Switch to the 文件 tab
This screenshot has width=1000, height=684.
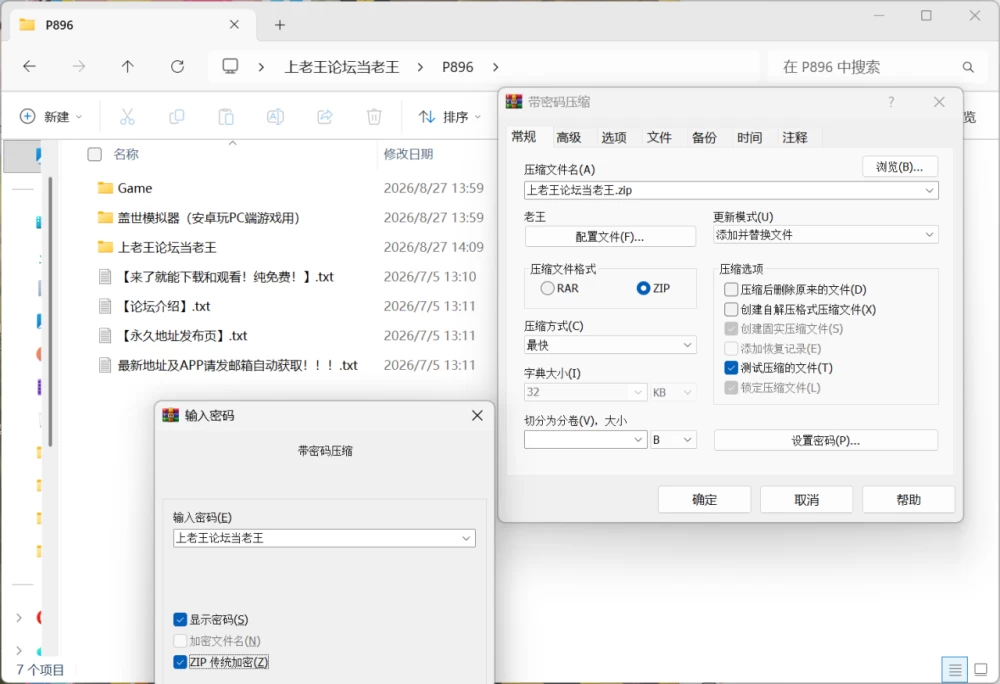(x=659, y=138)
